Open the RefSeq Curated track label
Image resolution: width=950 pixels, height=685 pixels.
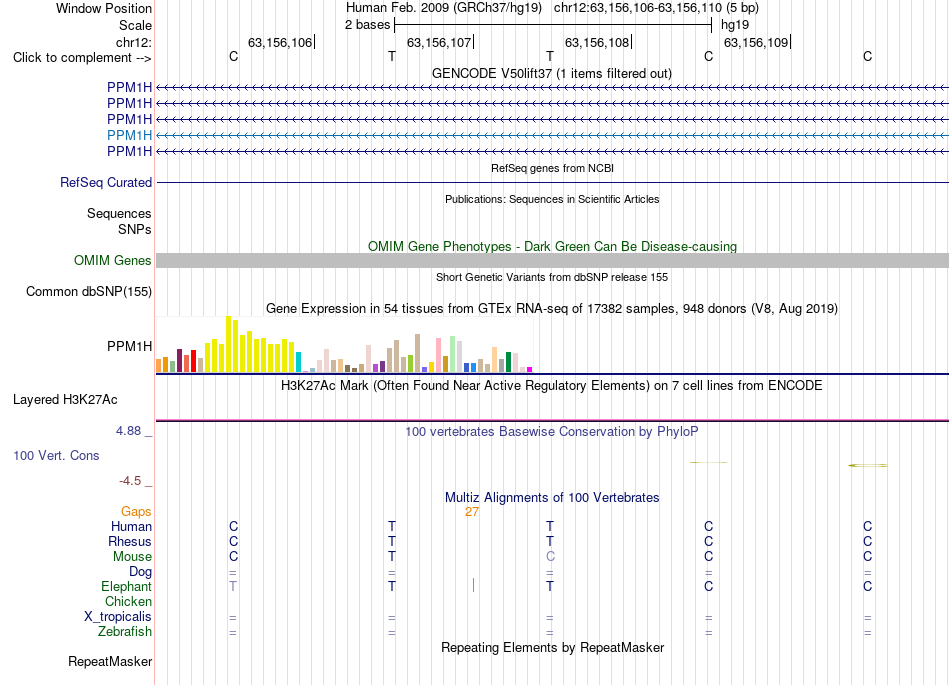(x=106, y=182)
